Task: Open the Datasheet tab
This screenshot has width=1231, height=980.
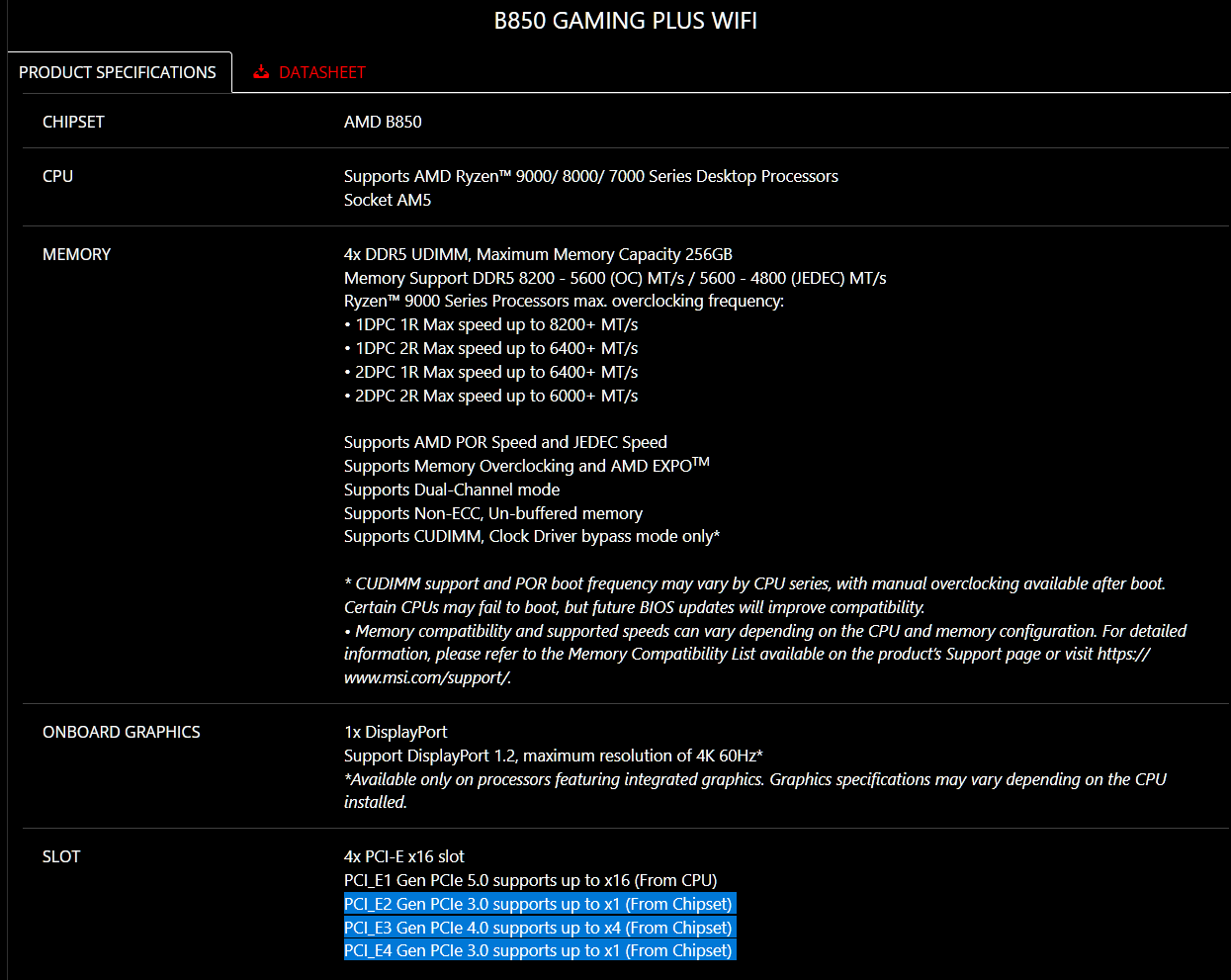Action: pos(321,72)
